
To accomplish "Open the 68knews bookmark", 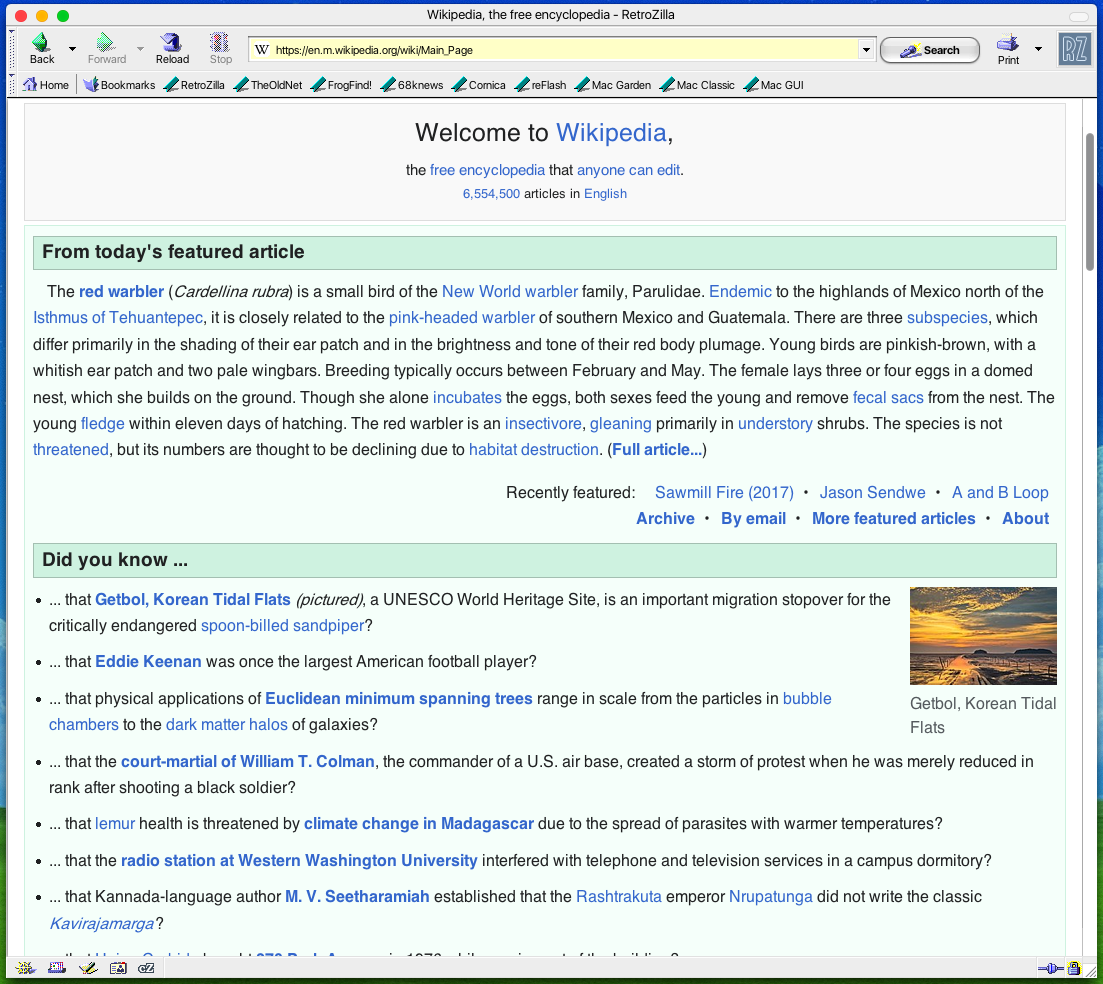I will pos(412,85).
